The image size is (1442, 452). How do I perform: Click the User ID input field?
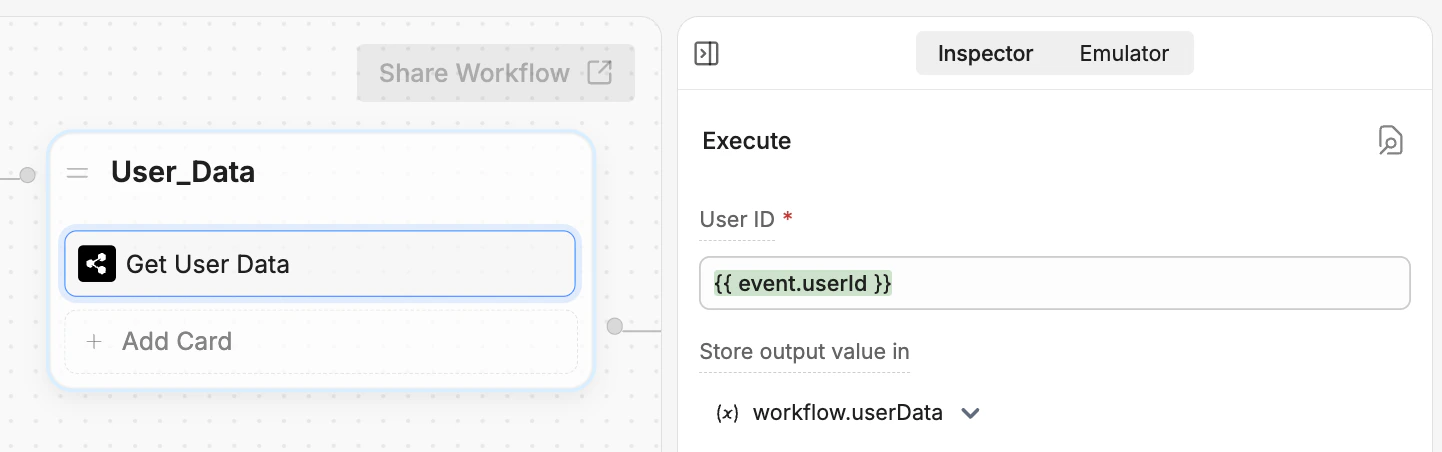pyautogui.click(x=1054, y=284)
